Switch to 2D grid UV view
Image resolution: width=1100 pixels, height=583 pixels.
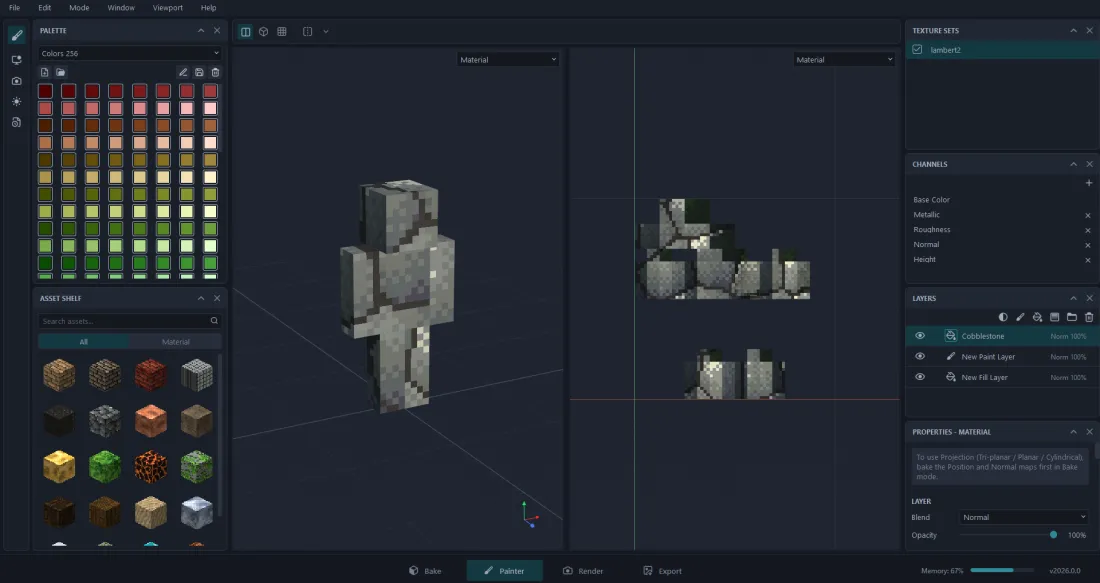[282, 32]
